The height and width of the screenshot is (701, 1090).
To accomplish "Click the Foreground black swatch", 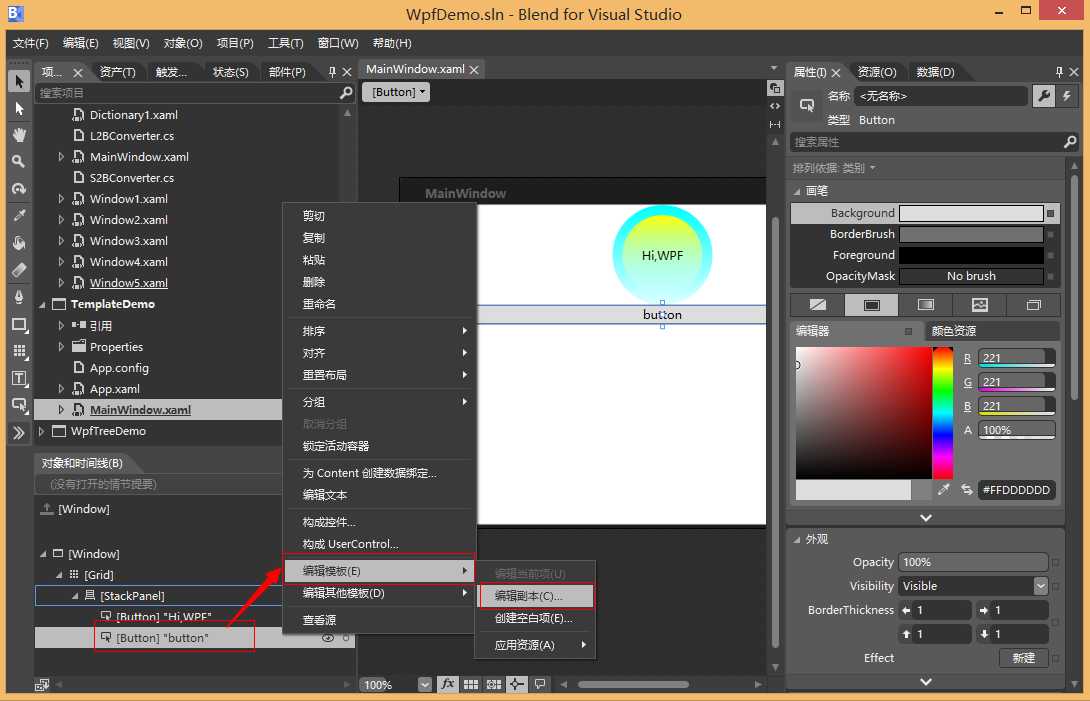I will point(971,255).
